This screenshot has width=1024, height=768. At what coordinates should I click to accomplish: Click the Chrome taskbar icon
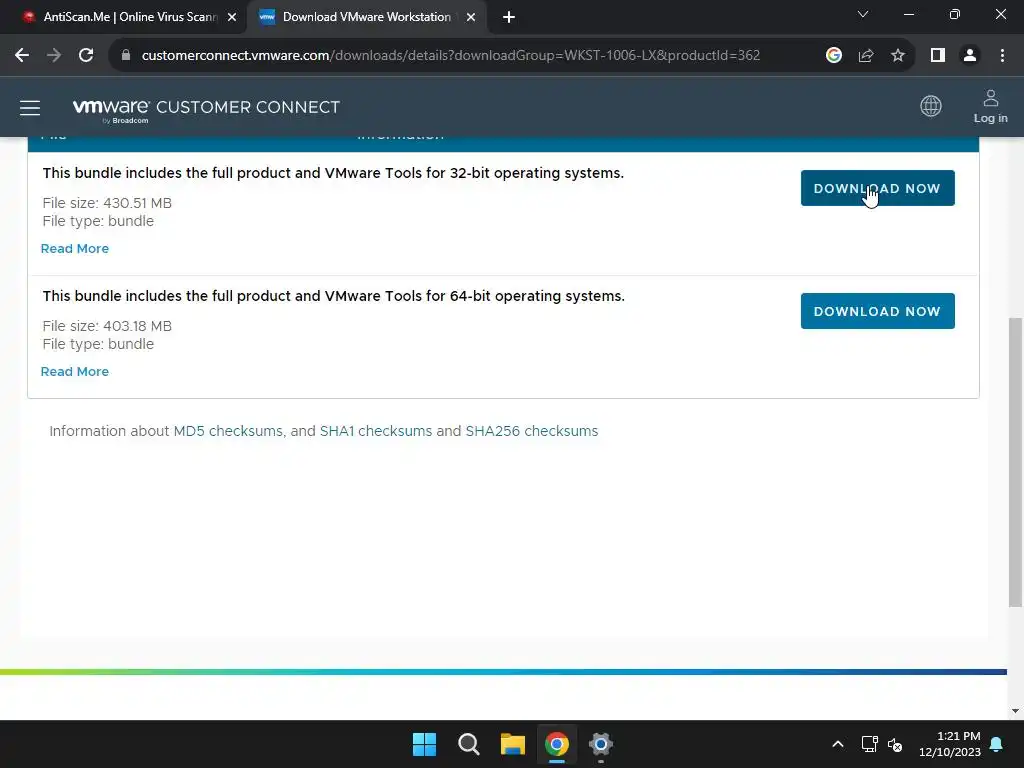[x=556, y=744]
